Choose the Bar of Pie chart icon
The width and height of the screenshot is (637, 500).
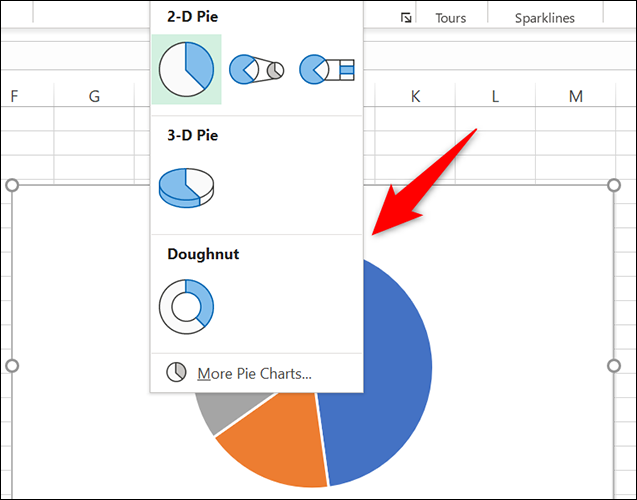click(x=327, y=69)
